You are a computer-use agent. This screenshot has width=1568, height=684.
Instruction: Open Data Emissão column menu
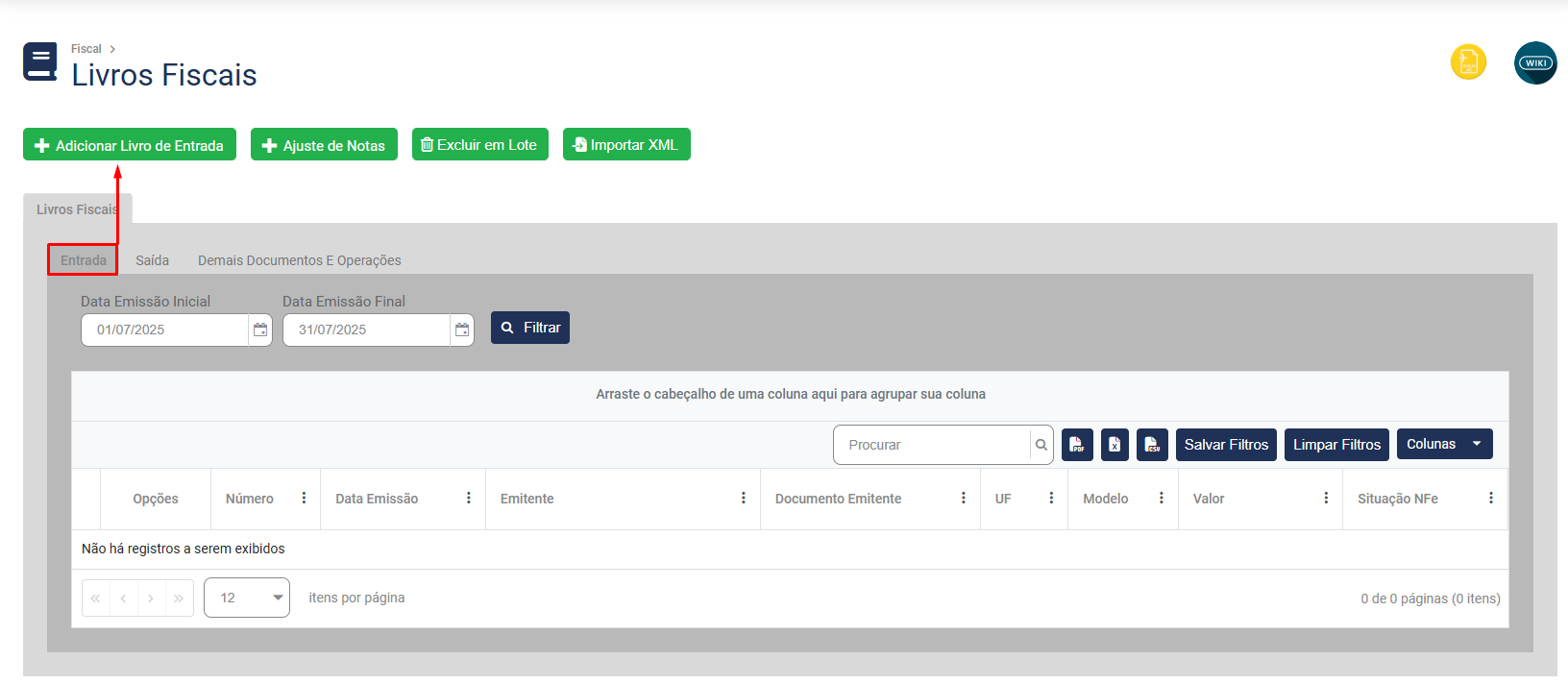point(469,499)
